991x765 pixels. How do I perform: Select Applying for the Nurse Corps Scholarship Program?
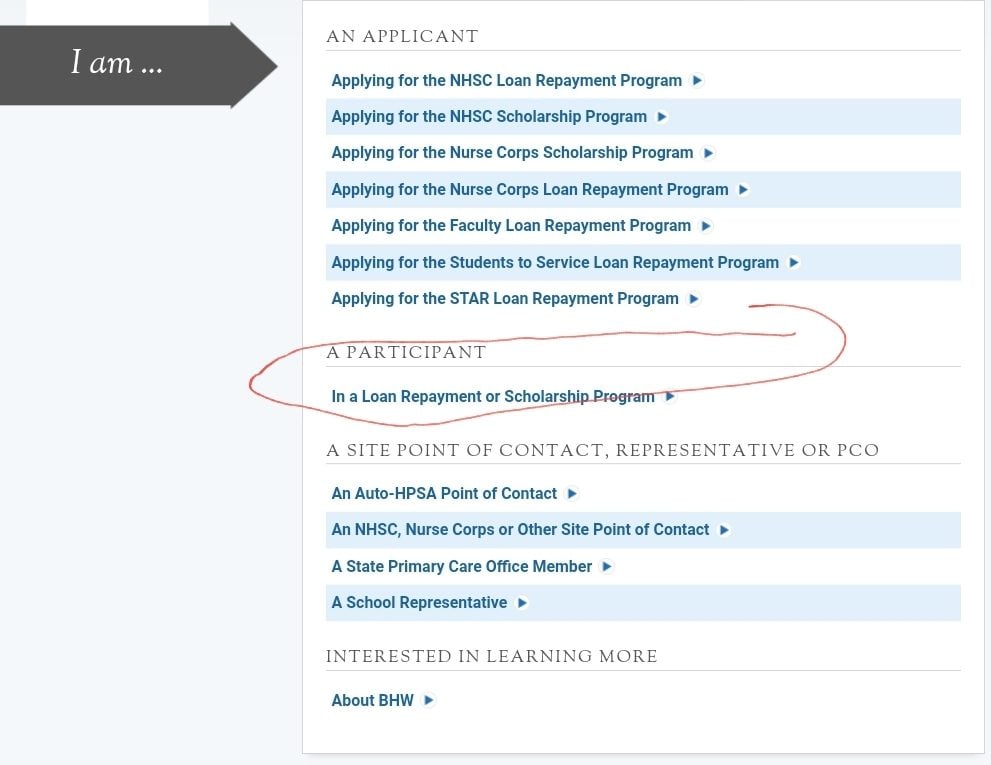coord(512,153)
